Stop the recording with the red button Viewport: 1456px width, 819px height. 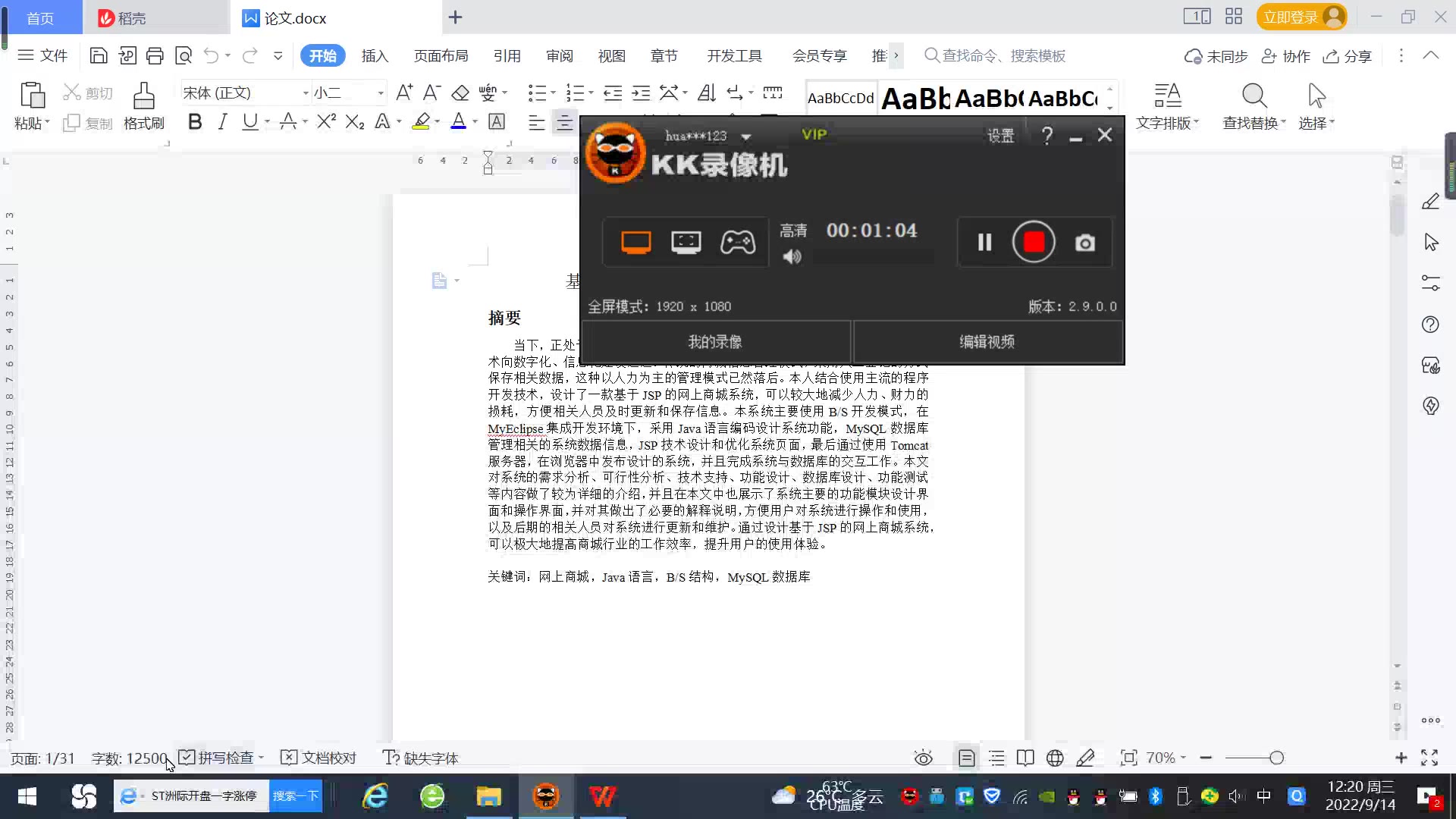(1034, 243)
